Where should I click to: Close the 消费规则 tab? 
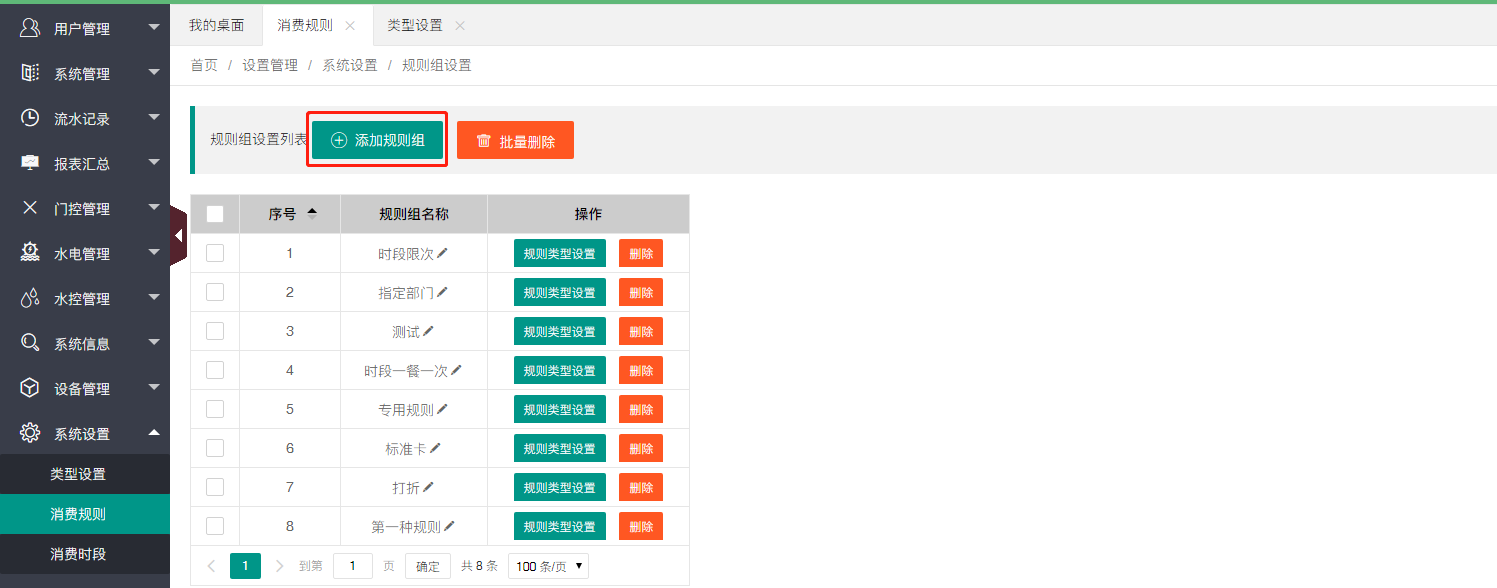349,25
